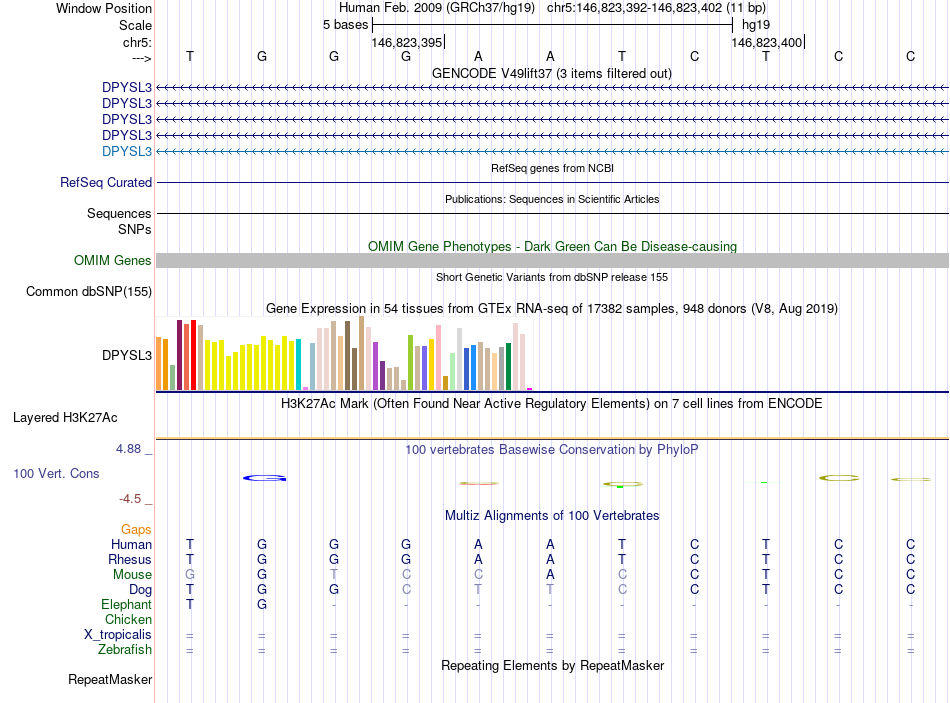Select the Chicken alignment row label
The width and height of the screenshot is (950, 703).
(x=128, y=619)
